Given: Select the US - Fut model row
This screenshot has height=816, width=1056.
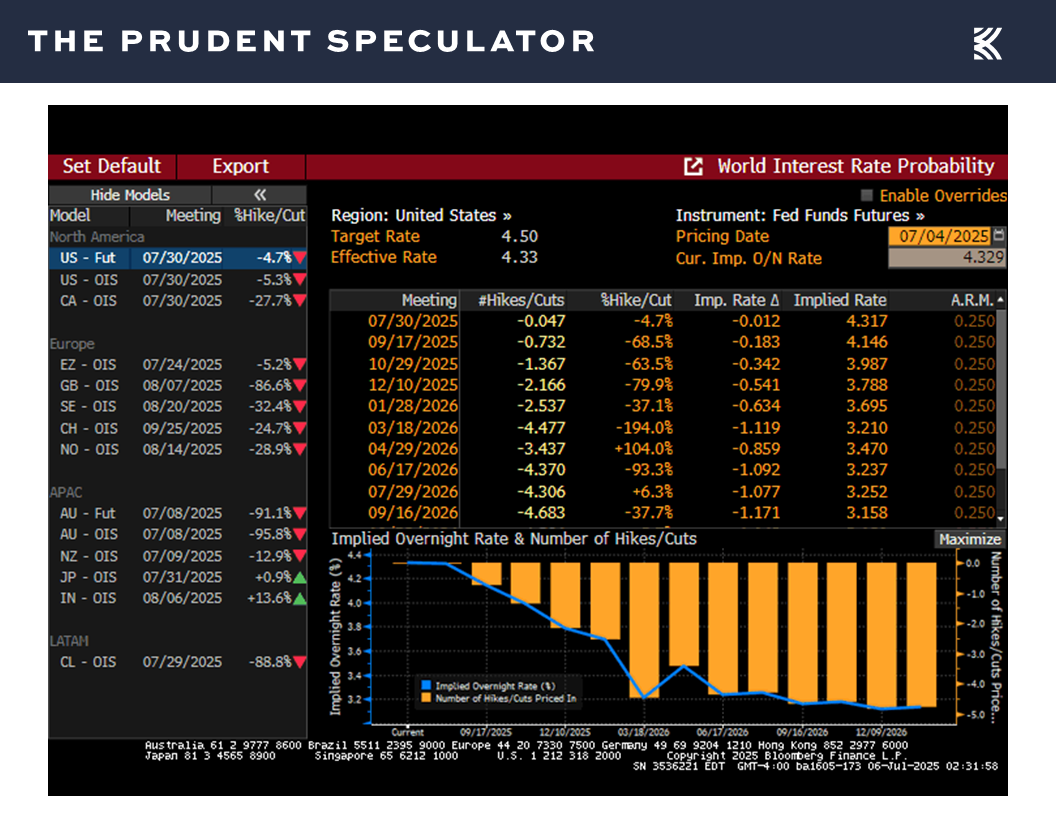Looking at the screenshot, I should [178, 258].
